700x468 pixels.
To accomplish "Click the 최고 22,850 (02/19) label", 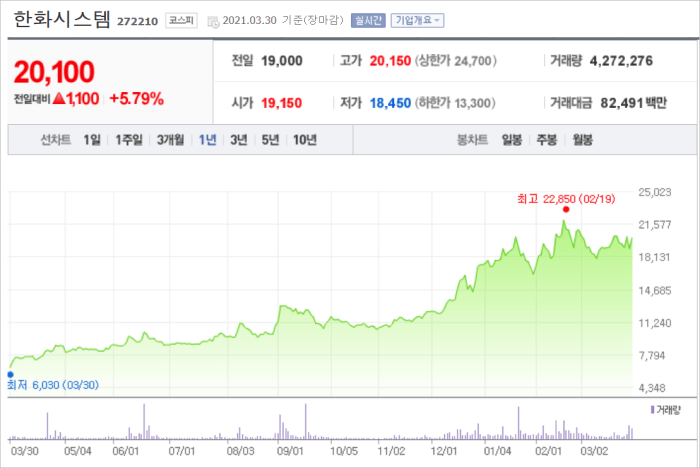I will 566,199.
